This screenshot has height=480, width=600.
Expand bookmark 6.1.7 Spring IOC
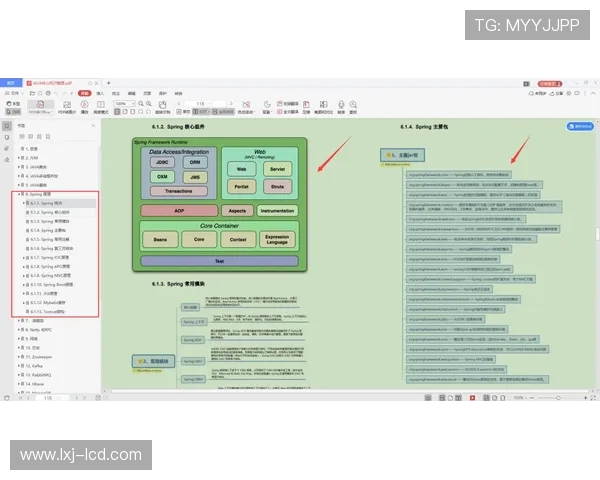24,258
